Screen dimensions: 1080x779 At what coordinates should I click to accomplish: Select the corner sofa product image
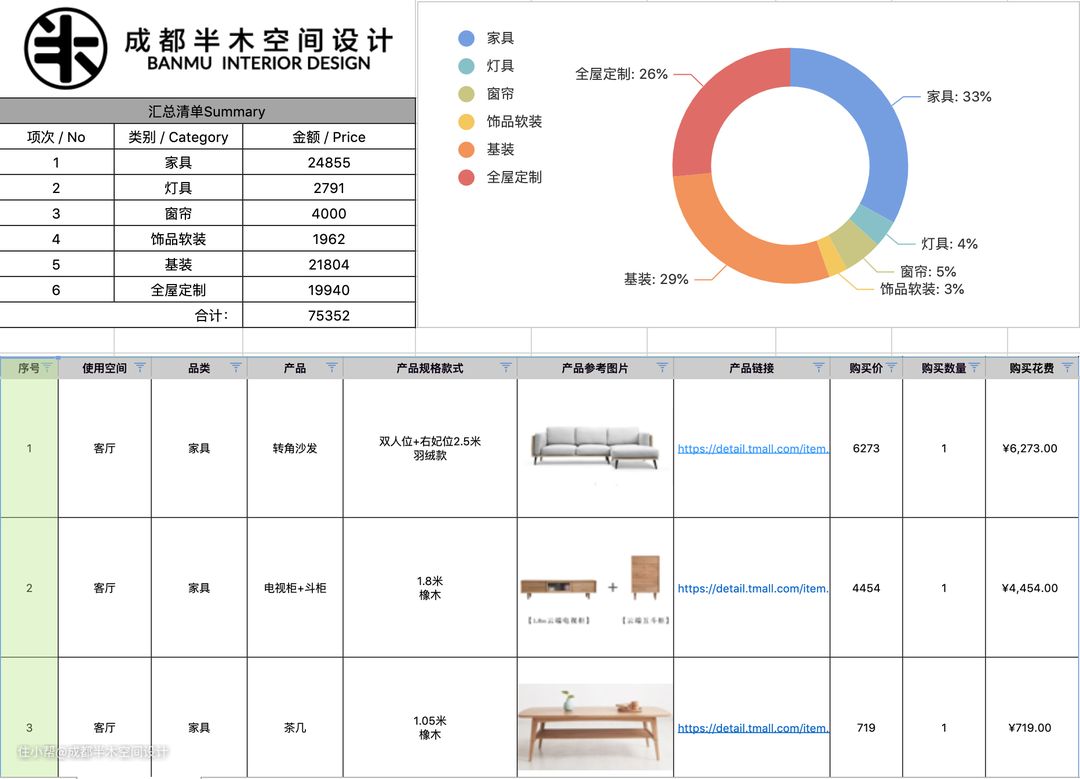coord(595,448)
